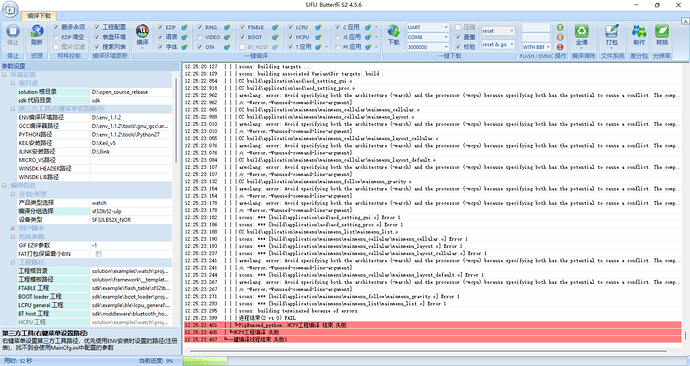690x366 pixels.
Task: Click the build icon next to PY应用
Action: 368,47
